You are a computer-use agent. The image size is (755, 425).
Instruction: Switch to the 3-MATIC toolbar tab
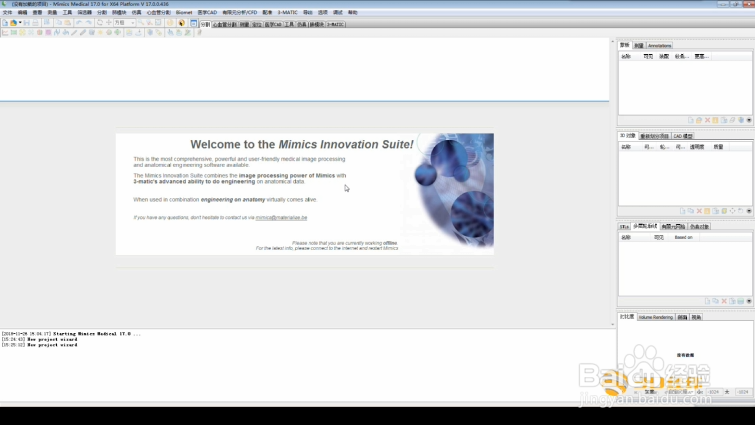click(x=336, y=24)
